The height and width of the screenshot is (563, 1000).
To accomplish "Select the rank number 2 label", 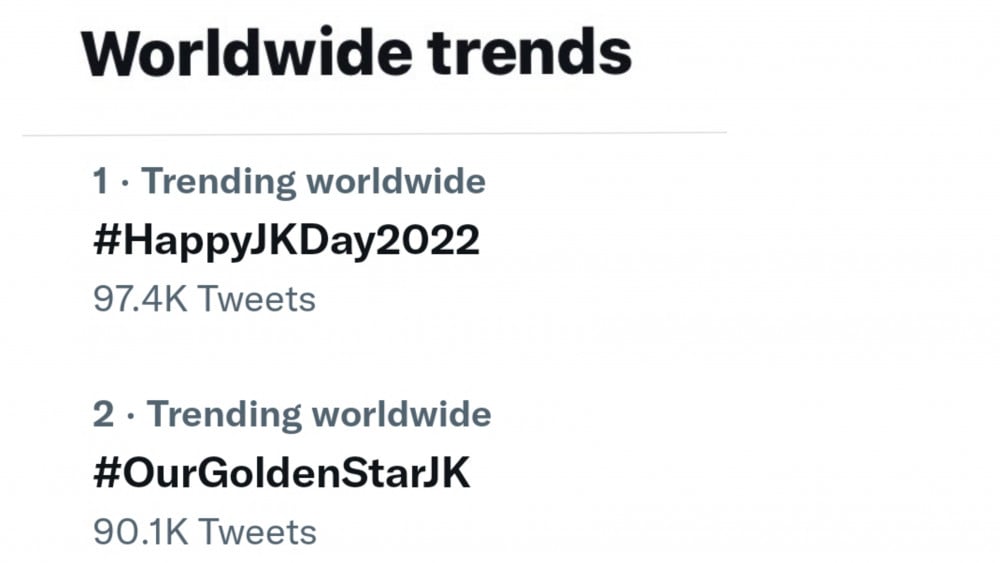I will tap(104, 414).
